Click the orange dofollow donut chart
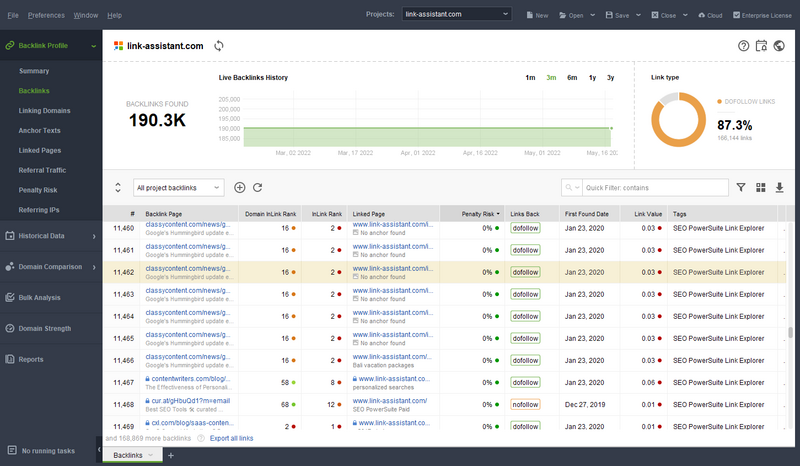Image resolution: width=800 pixels, height=466 pixels. click(678, 120)
